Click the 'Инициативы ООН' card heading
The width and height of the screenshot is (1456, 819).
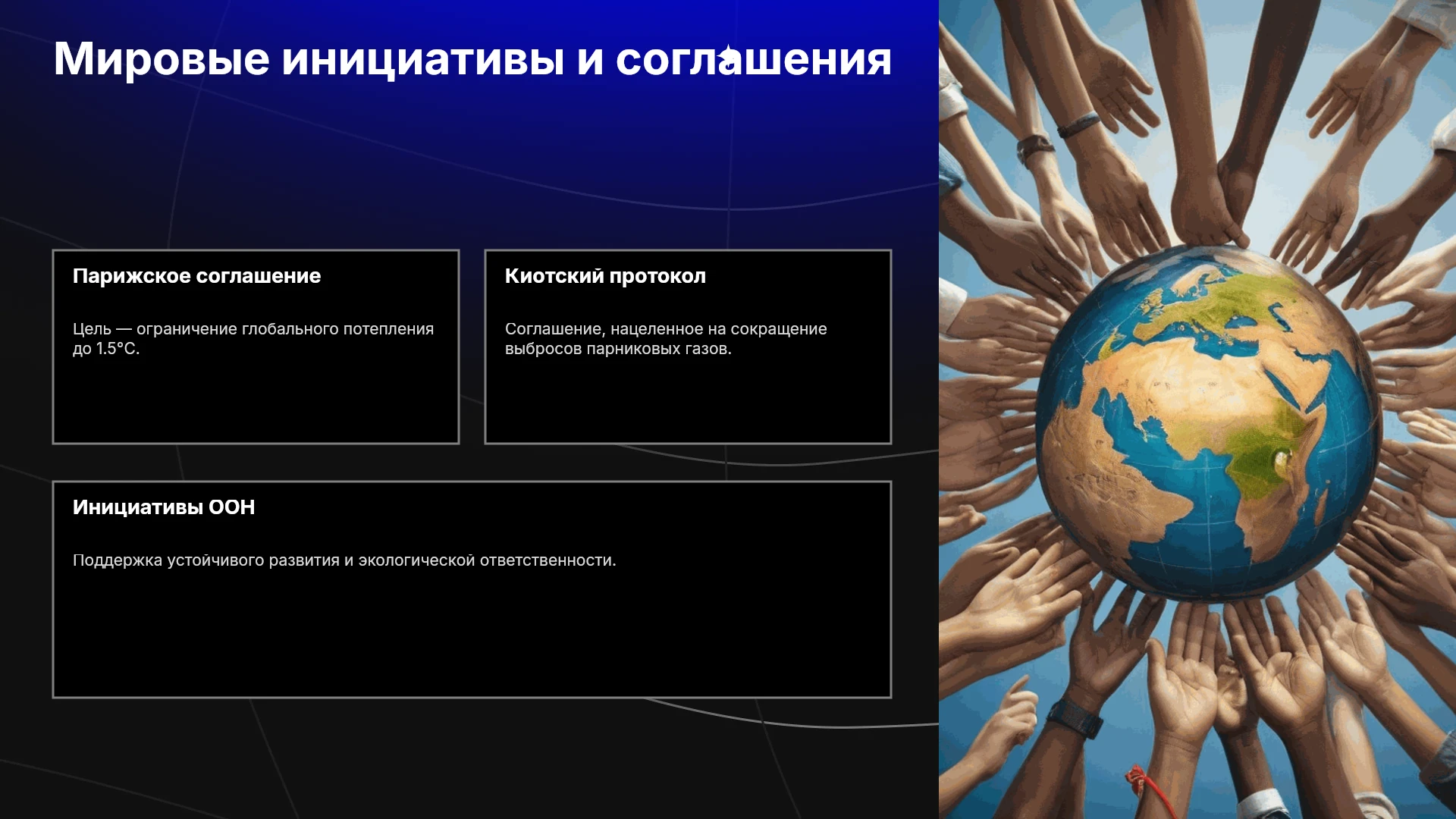164,507
